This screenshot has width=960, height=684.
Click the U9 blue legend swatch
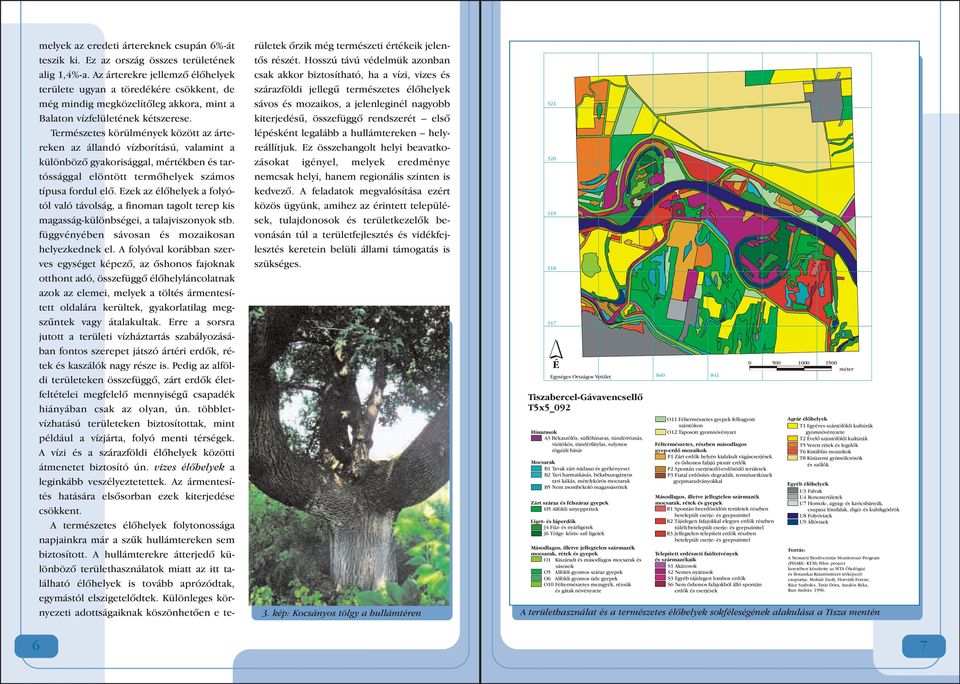point(792,522)
